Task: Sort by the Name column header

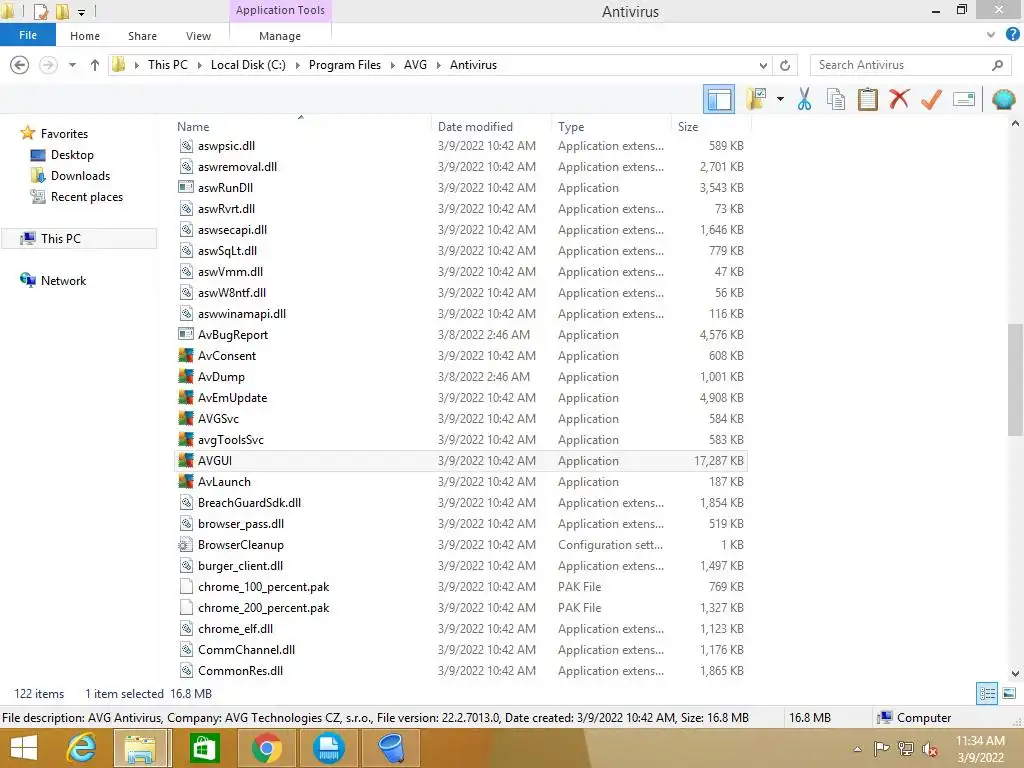Action: click(193, 127)
